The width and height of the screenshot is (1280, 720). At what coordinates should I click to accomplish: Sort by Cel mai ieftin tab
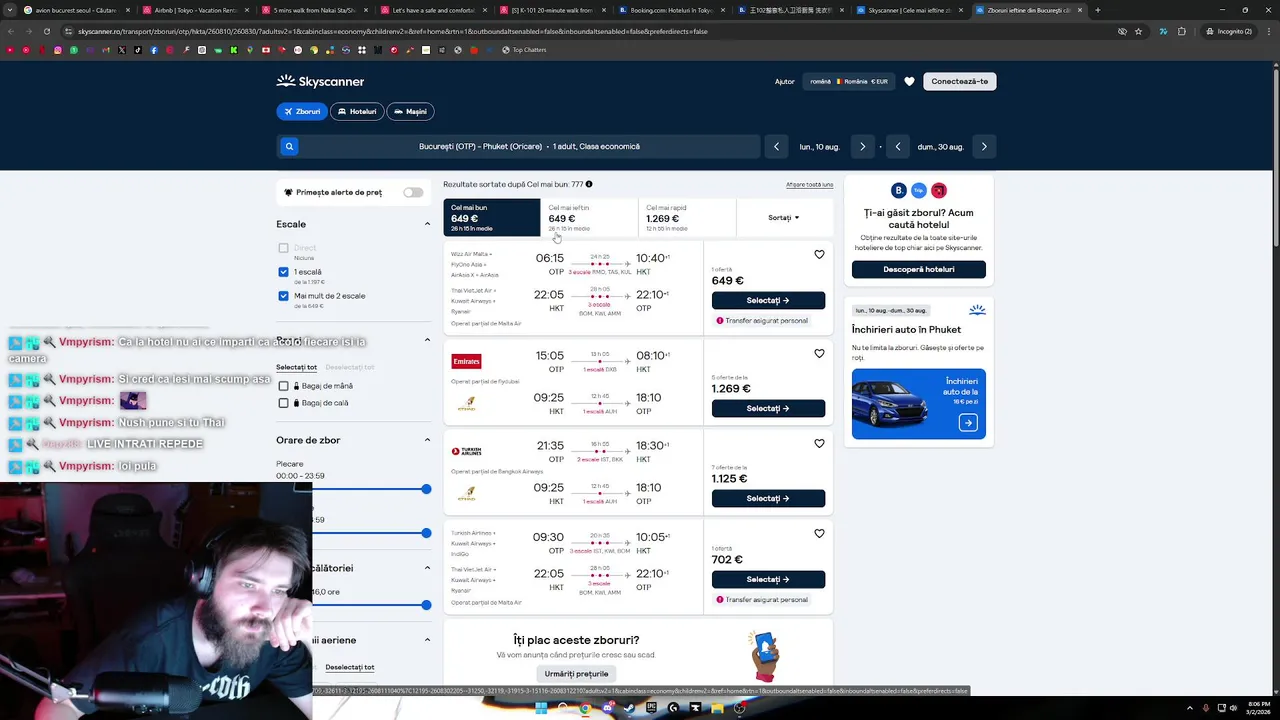point(589,217)
